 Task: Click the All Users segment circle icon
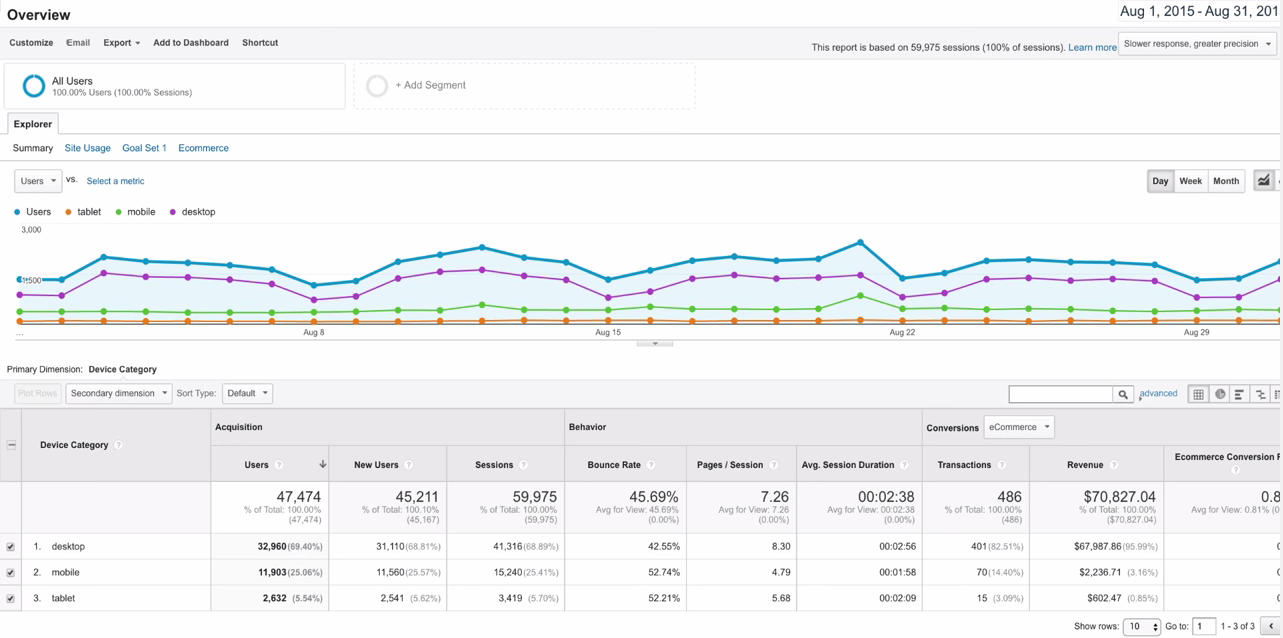[x=33, y=86]
